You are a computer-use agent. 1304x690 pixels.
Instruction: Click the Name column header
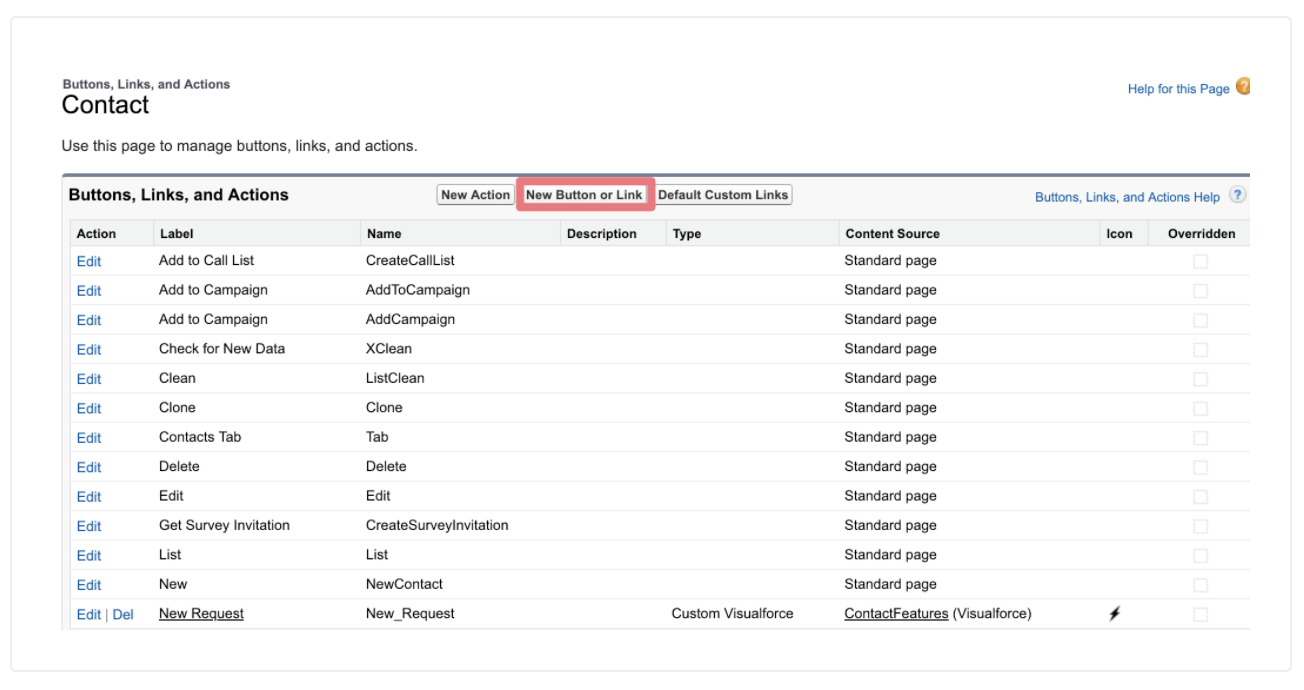384,234
